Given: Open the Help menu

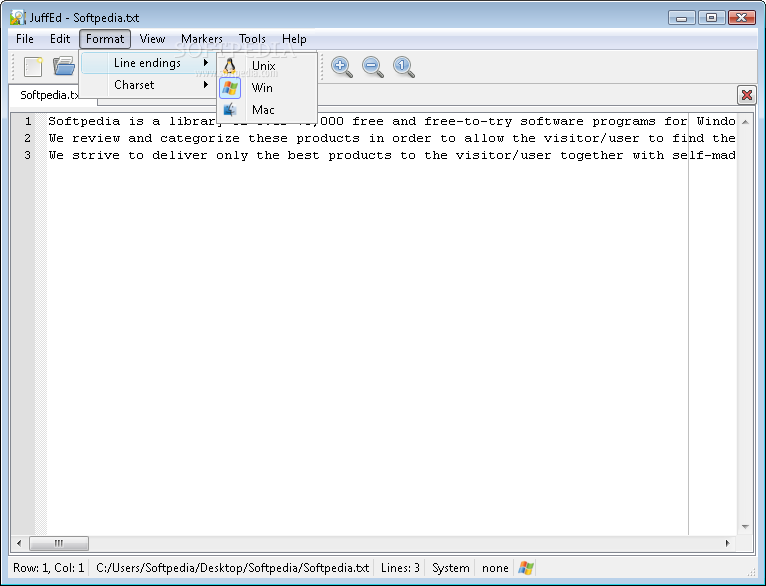Looking at the screenshot, I should tap(294, 39).
